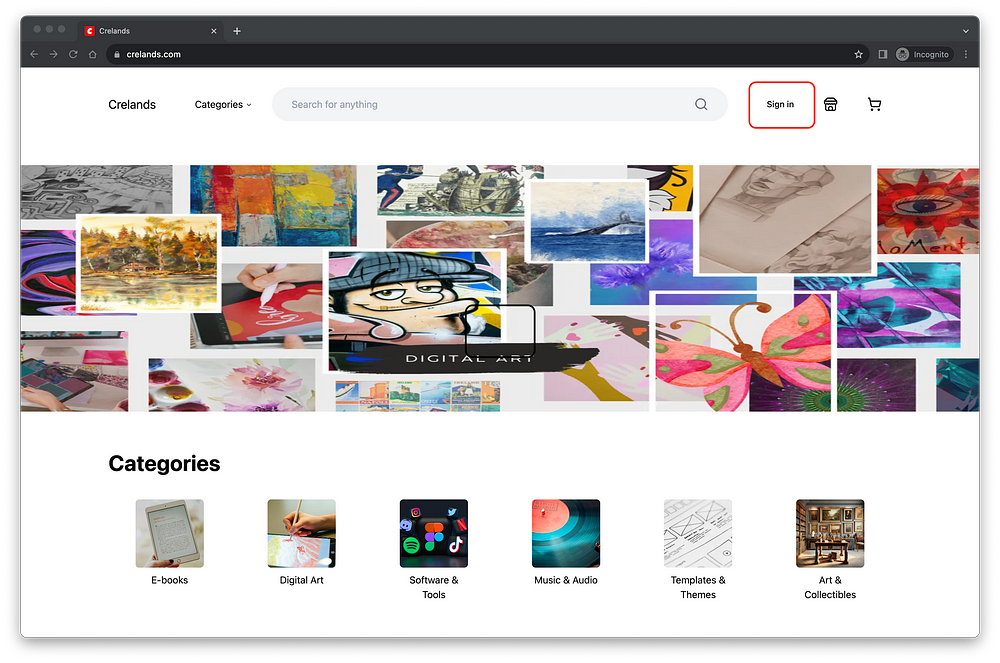This screenshot has width=1000, height=663.
Task: Click the pink butterfly artwork in banner
Action: (743, 352)
